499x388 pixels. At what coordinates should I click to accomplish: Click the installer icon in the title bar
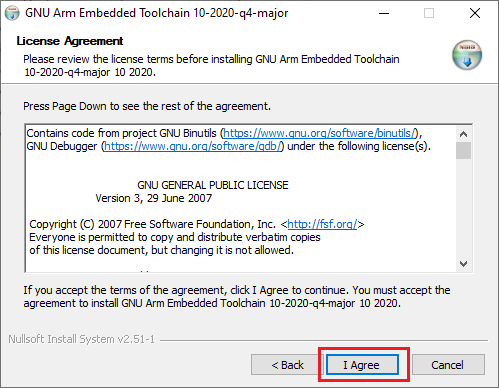click(12, 13)
